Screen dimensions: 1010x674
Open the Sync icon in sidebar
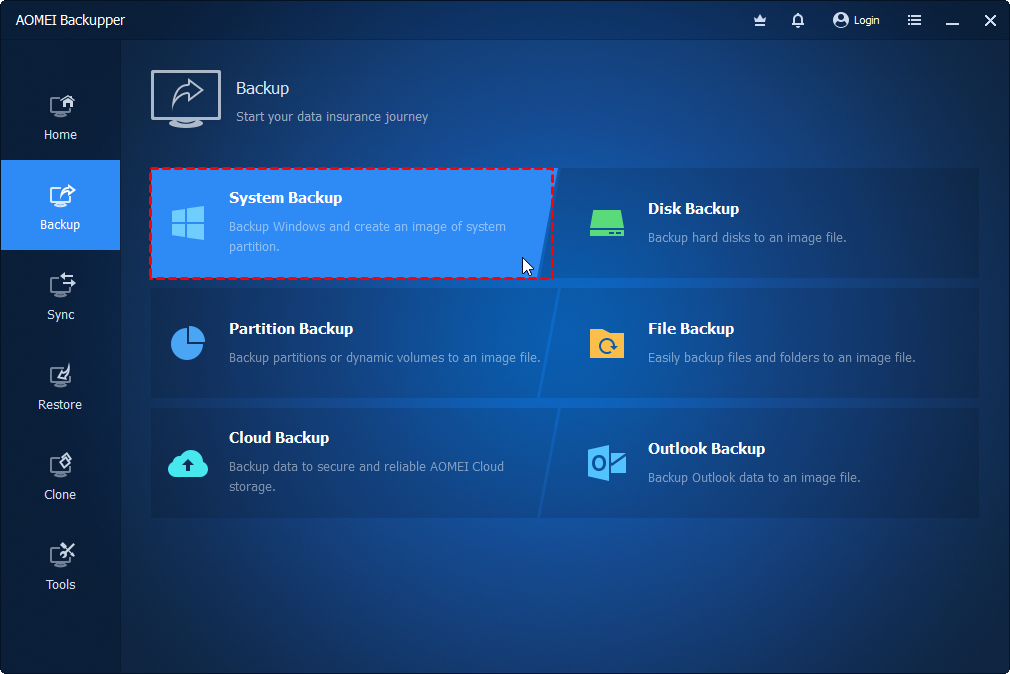coord(62,285)
